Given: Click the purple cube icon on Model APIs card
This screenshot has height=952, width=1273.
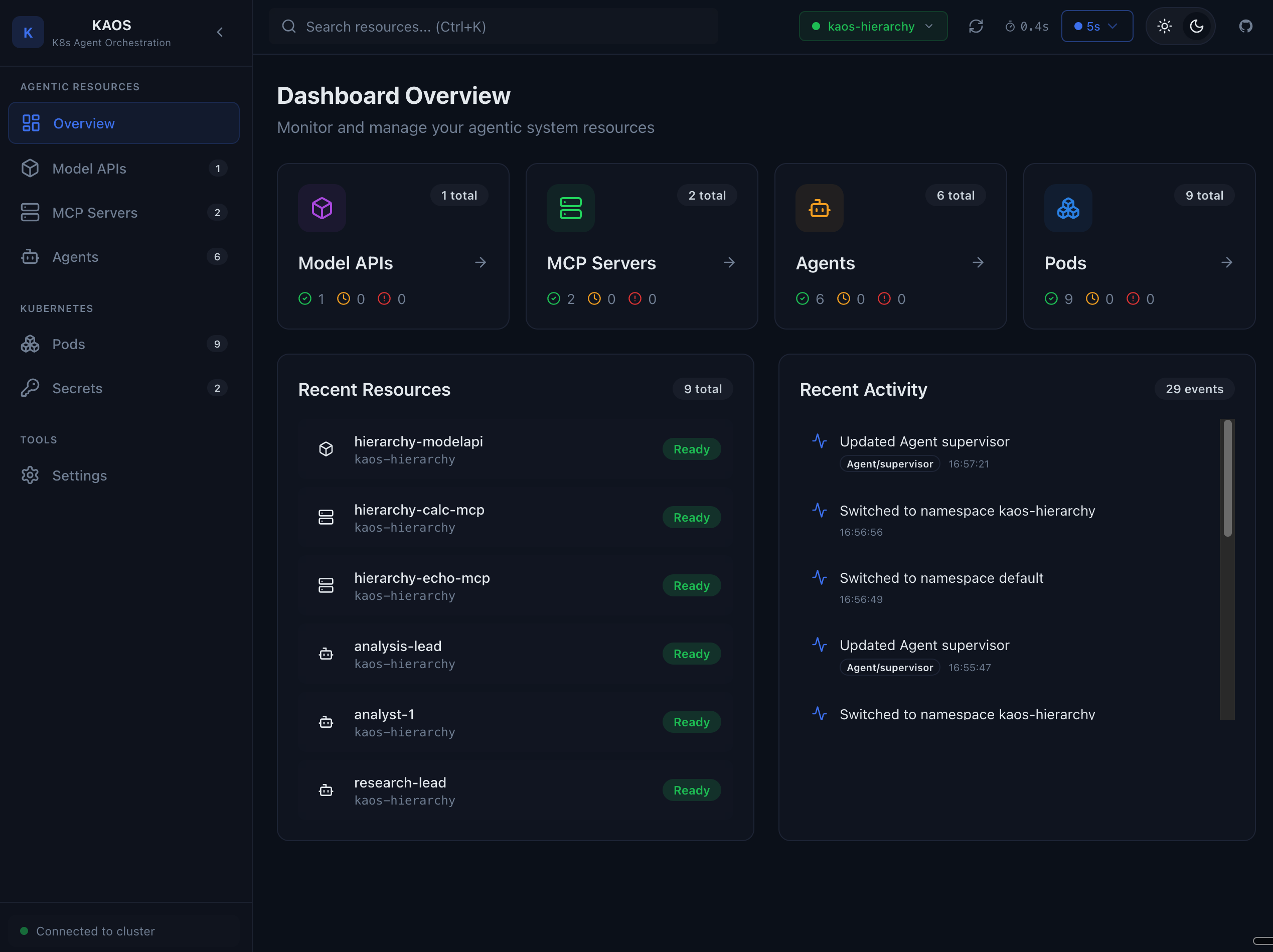Looking at the screenshot, I should (322, 208).
